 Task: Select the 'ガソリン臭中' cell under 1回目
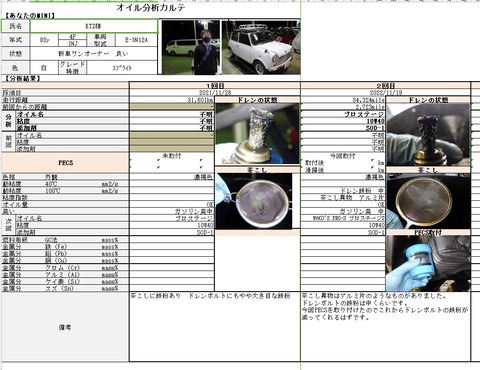pyautogui.click(x=172, y=211)
